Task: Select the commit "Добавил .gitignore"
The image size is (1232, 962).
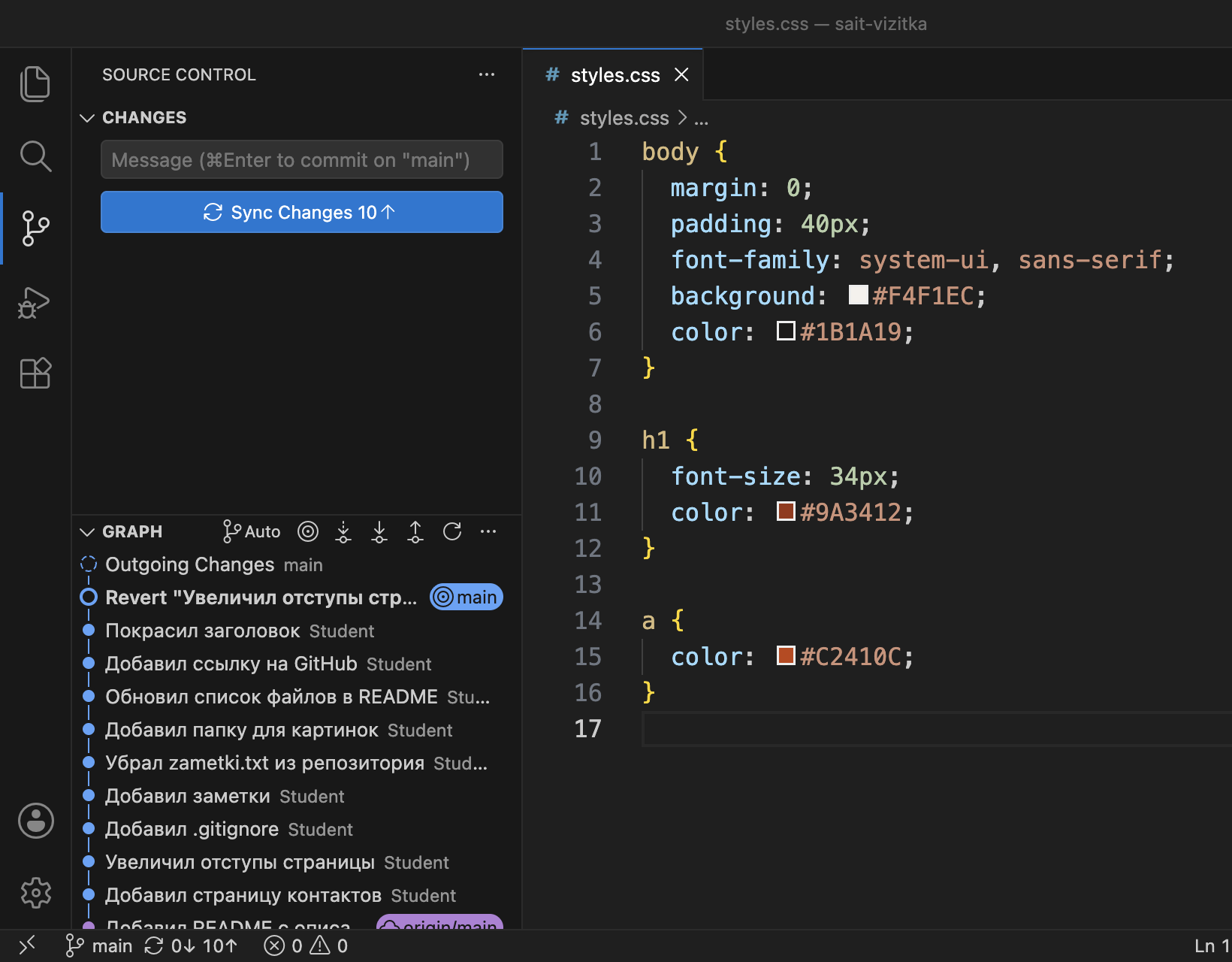Action: click(x=297, y=829)
